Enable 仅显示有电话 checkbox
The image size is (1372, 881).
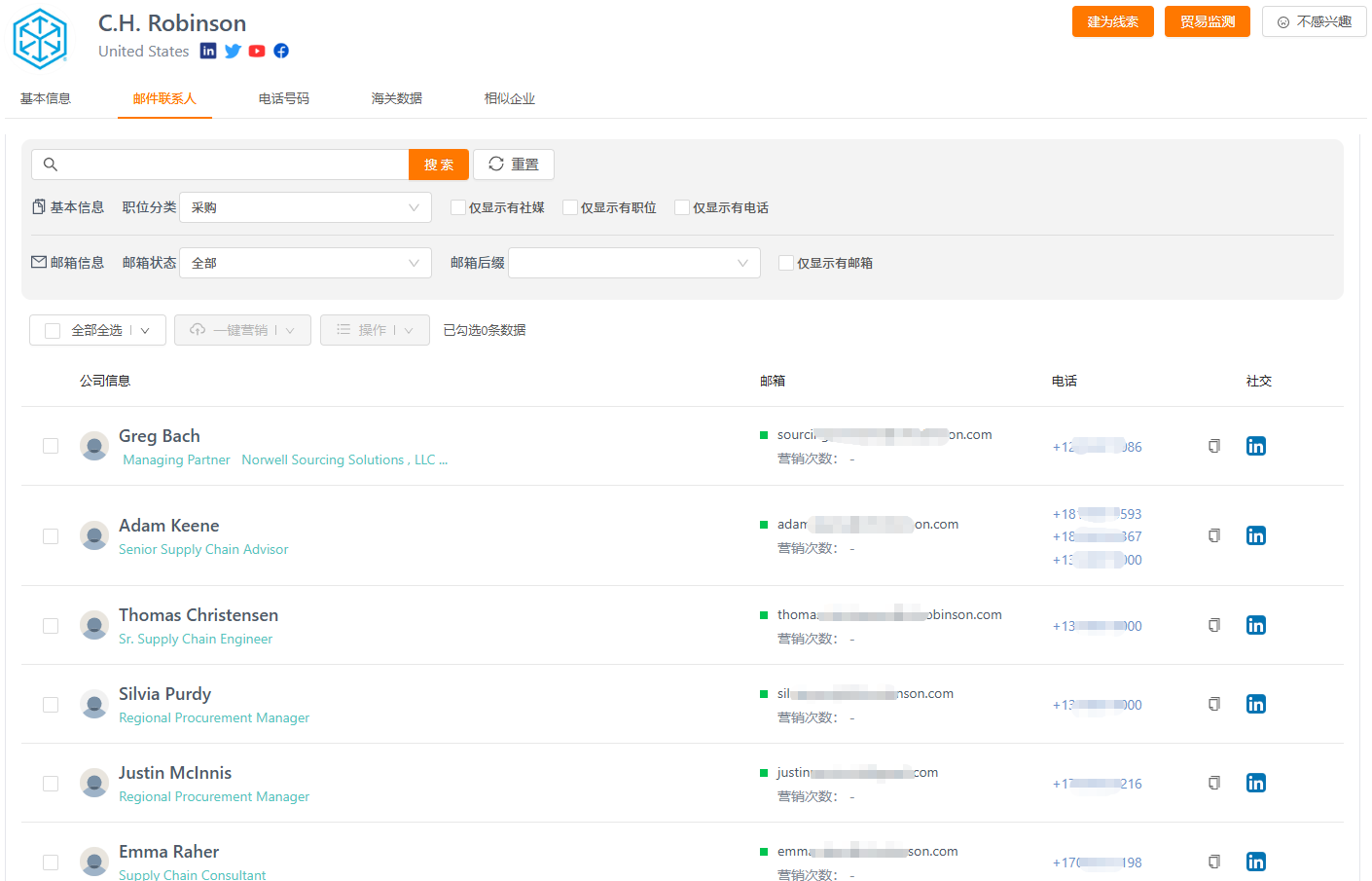click(682, 207)
